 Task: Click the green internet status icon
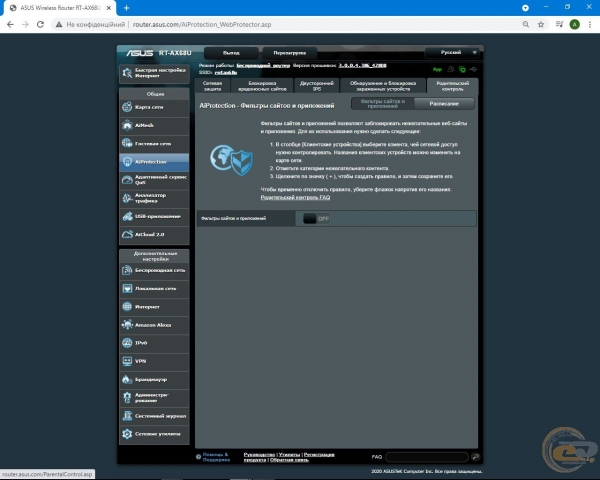[x=462, y=69]
